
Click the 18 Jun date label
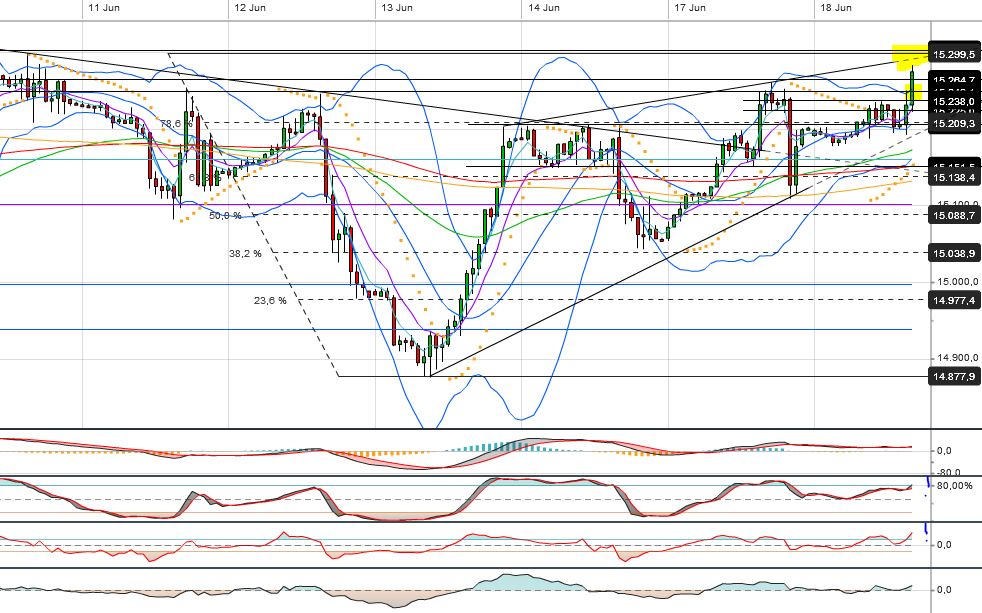click(836, 8)
